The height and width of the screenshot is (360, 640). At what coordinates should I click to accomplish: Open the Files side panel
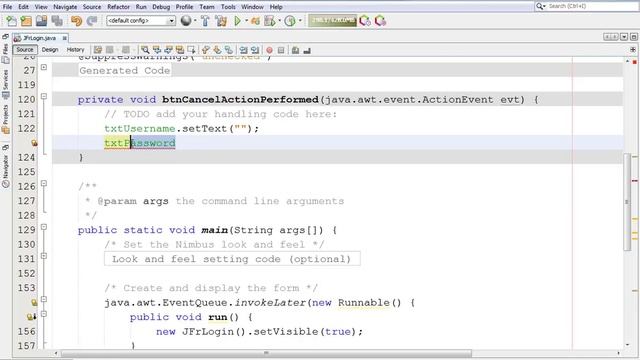(5, 53)
